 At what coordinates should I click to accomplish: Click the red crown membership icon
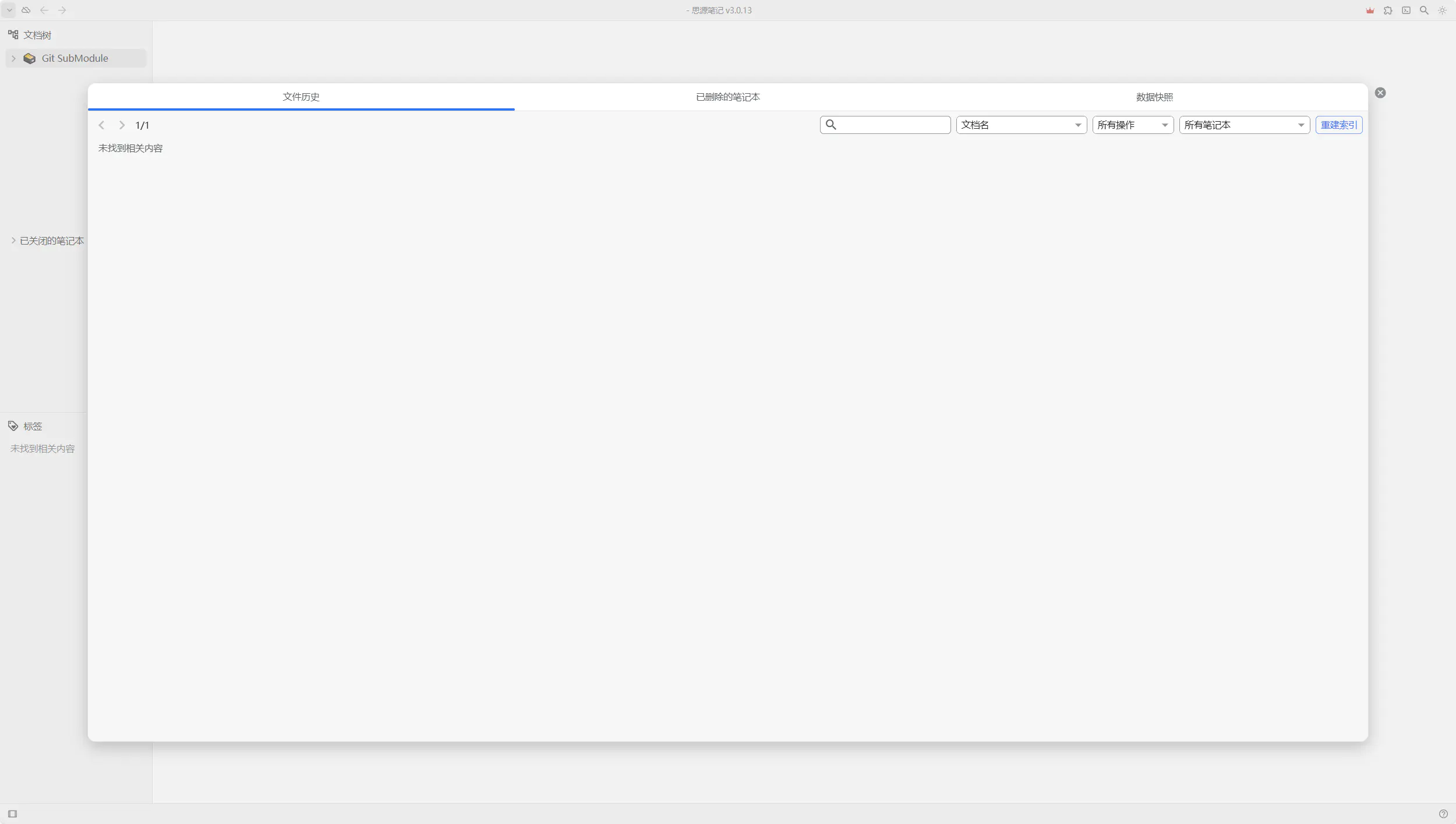tap(1370, 10)
